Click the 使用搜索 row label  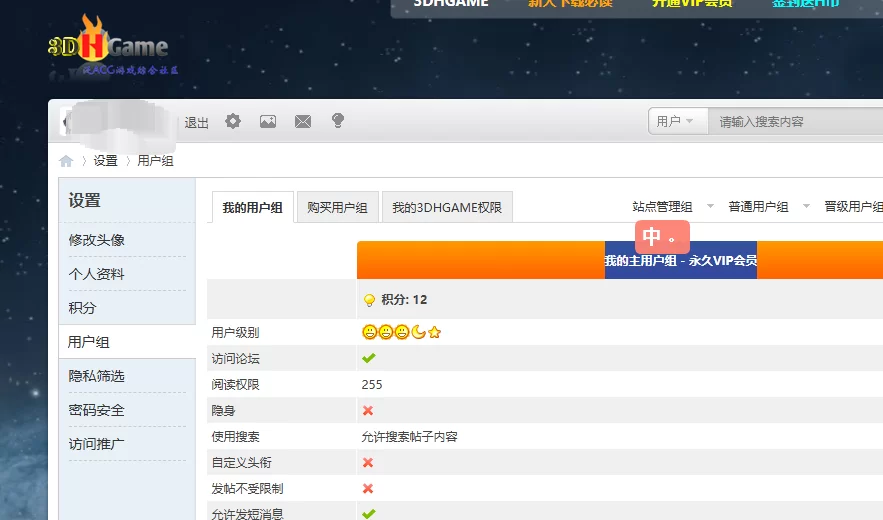pos(235,437)
